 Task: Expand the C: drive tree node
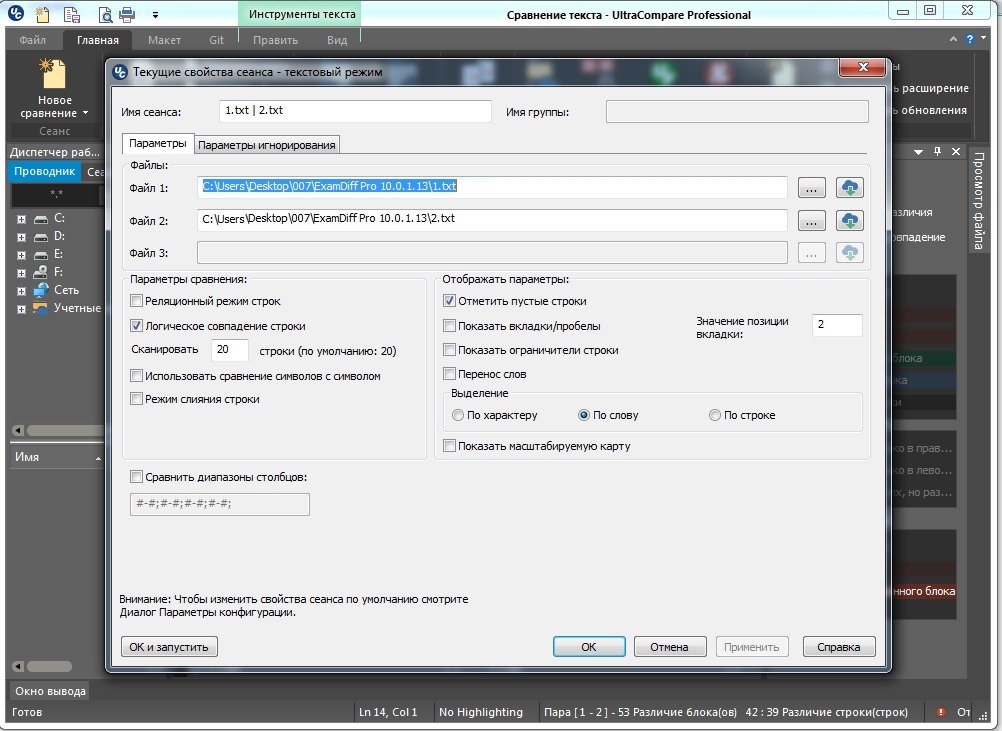click(x=21, y=219)
